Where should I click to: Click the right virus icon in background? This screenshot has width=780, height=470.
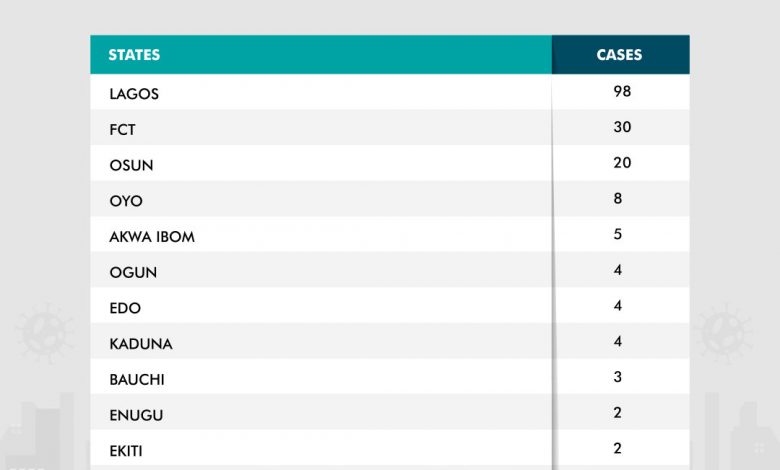(x=723, y=333)
